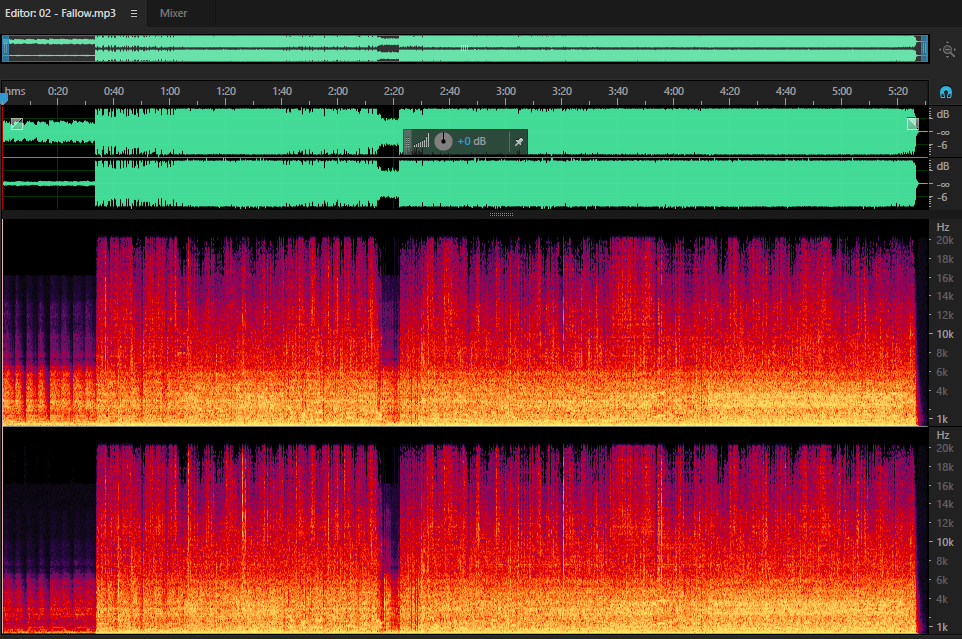962x639 pixels.
Task: Click the 10k mark on the upper frequency scale
Action: (945, 334)
